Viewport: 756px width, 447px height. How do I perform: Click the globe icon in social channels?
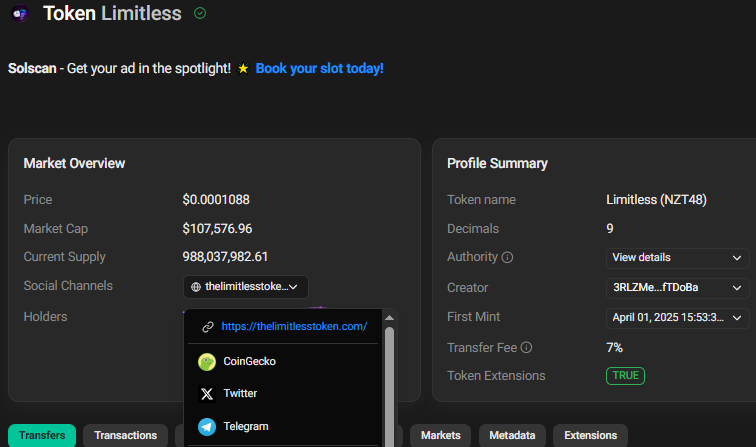click(196, 287)
